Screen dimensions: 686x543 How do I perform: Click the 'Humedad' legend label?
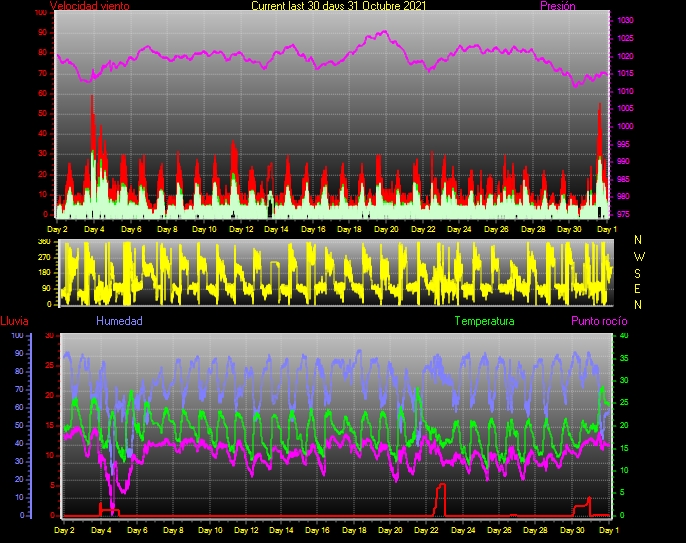[x=119, y=321]
